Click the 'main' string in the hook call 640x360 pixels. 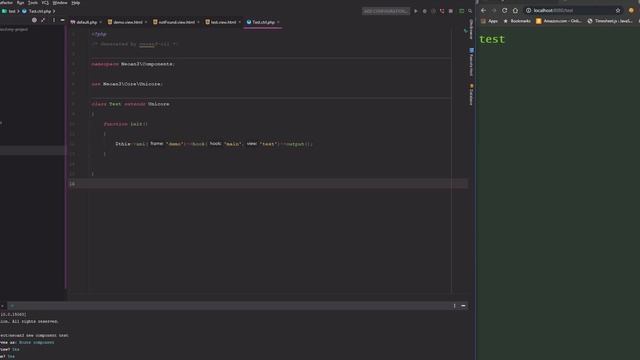tap(232, 144)
